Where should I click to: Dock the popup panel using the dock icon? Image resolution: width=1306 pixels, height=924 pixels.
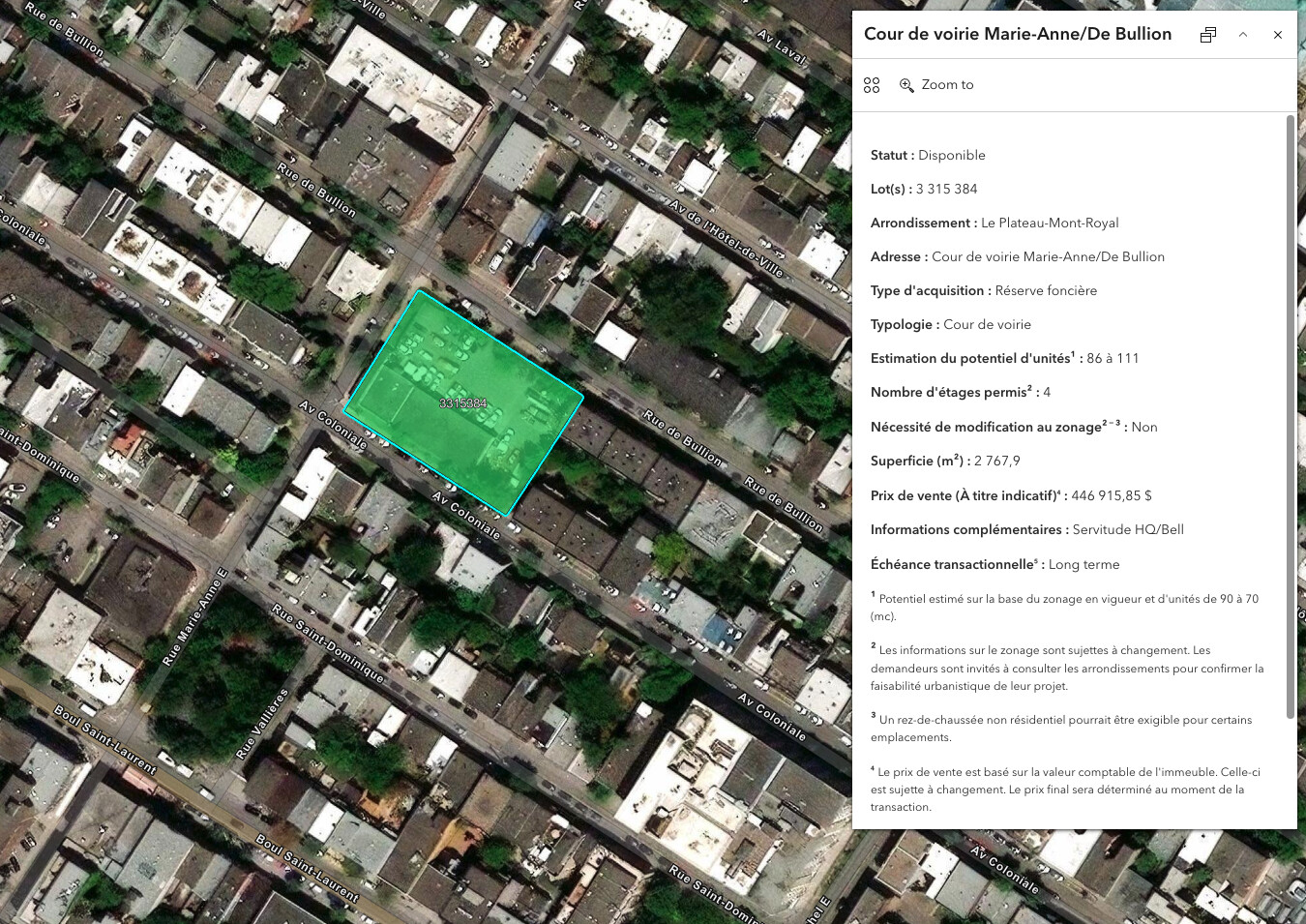tap(1207, 35)
